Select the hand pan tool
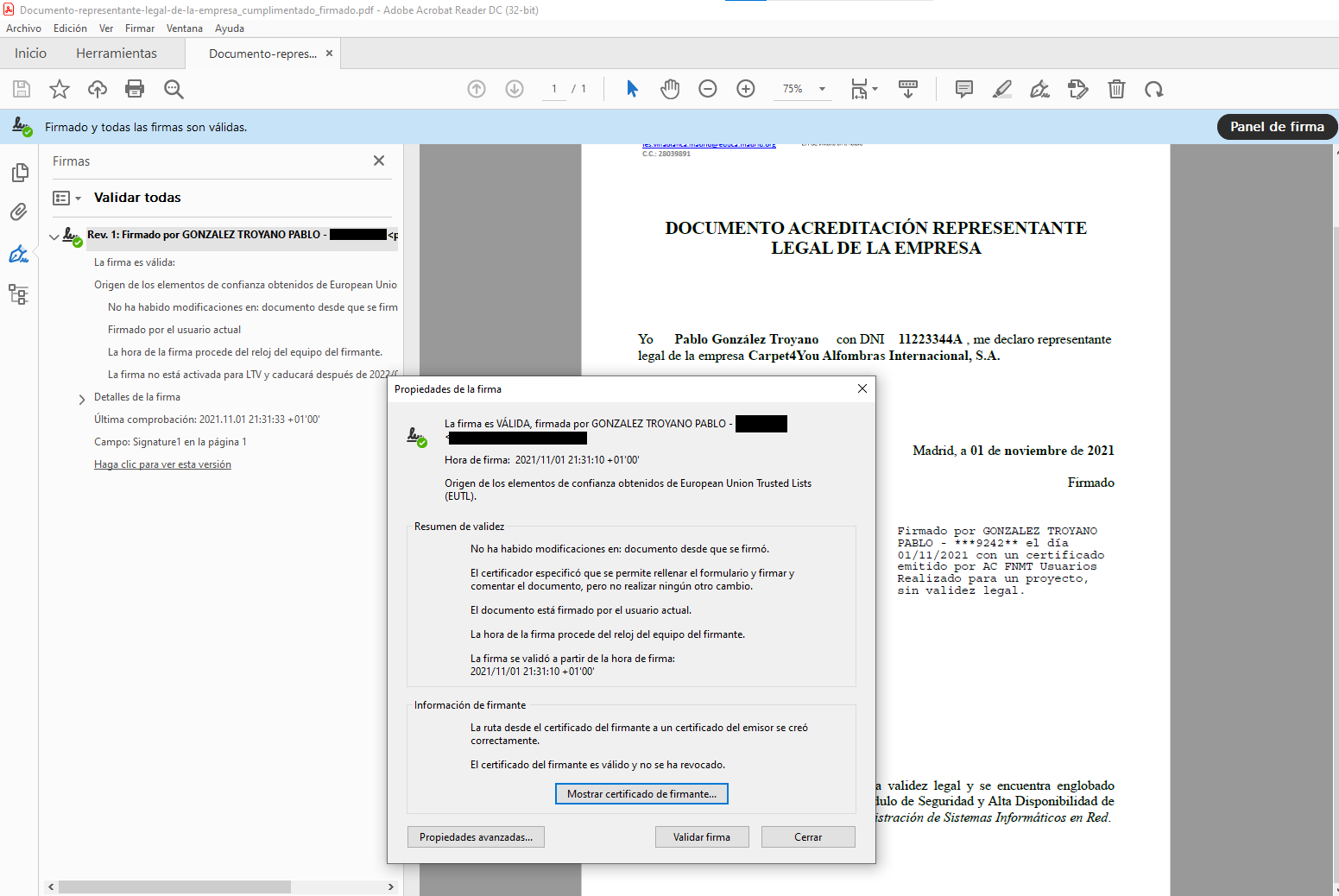The width and height of the screenshot is (1339, 896). tap(670, 89)
